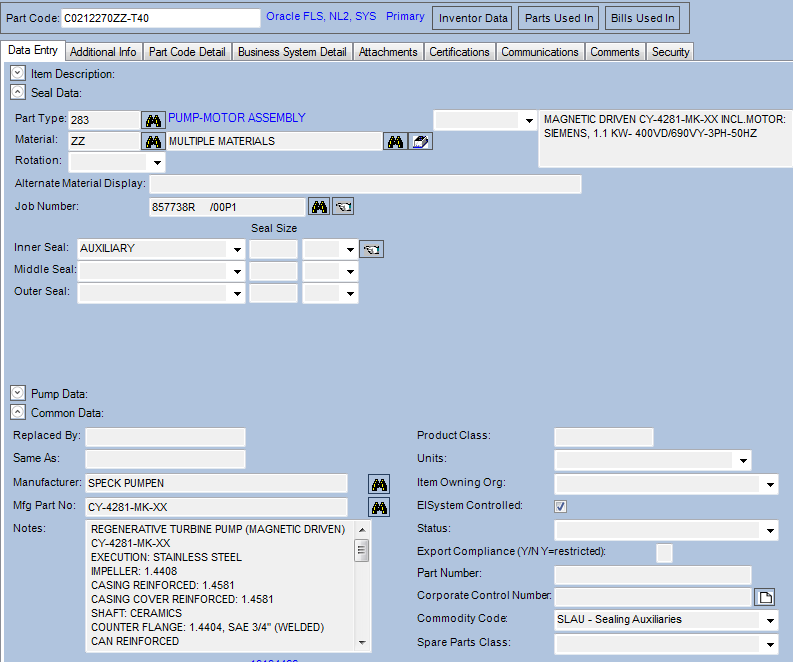Search Multiple Materials description with binoculars icon

click(x=395, y=142)
